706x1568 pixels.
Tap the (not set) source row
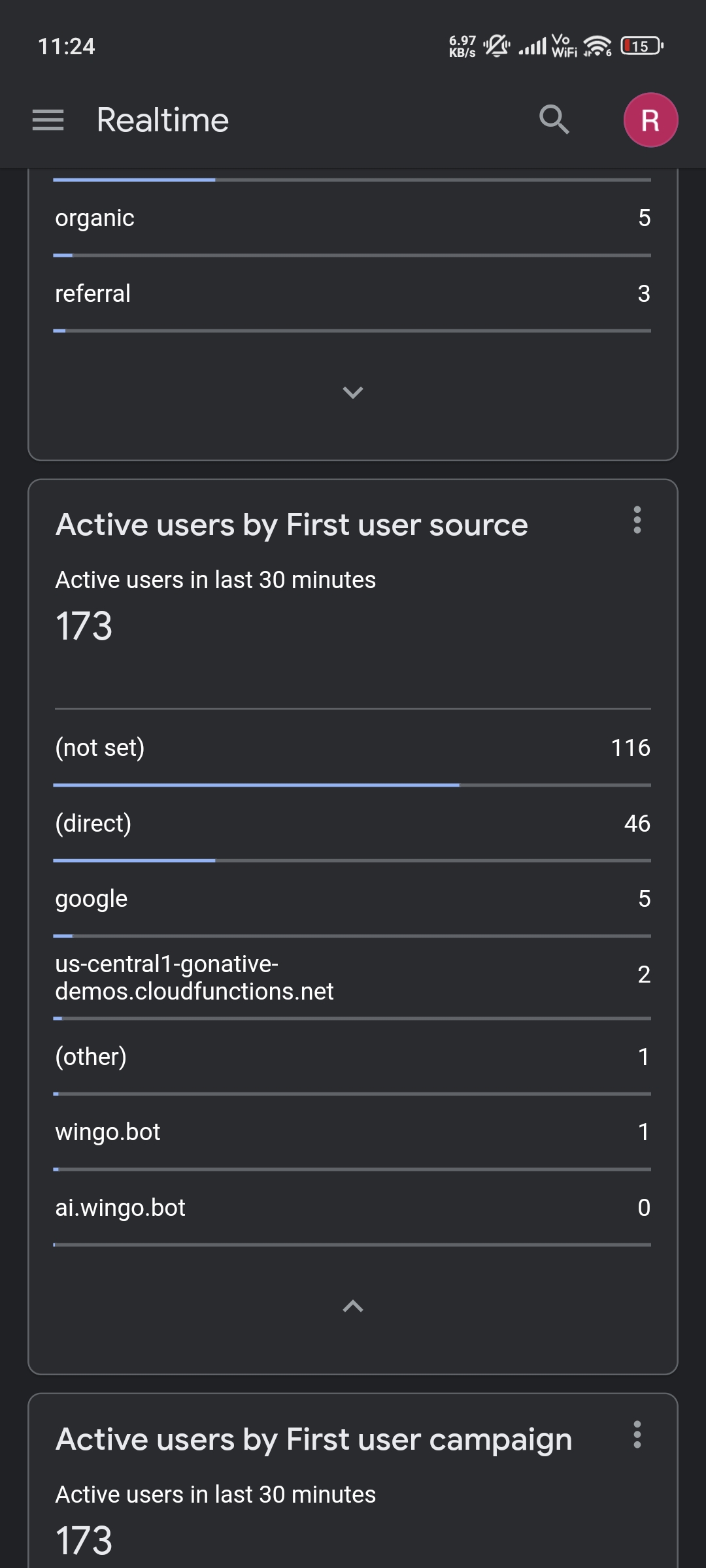(353, 748)
